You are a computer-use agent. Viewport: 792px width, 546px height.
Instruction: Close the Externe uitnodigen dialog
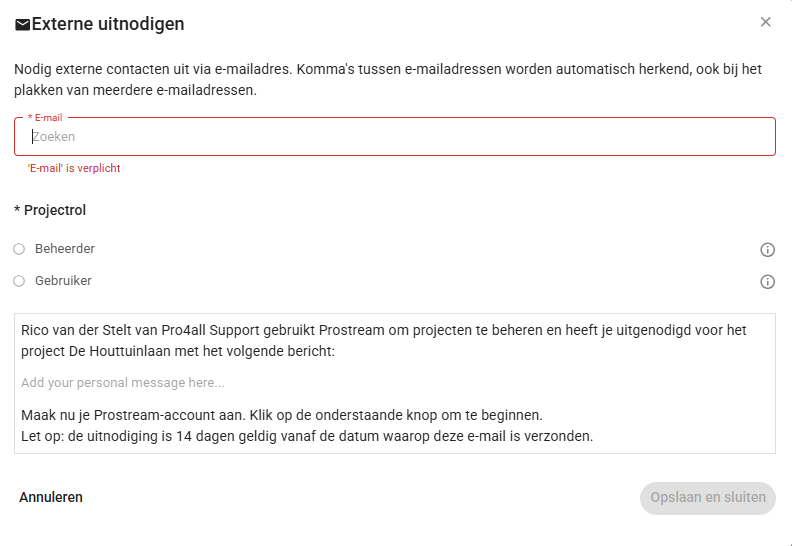point(765,22)
